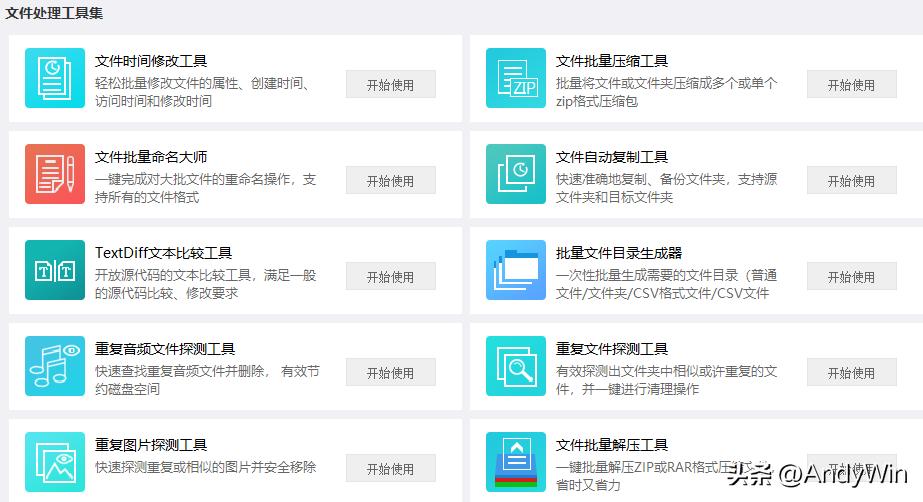Click the TextDiff文本比较工具 icon

coord(55,270)
